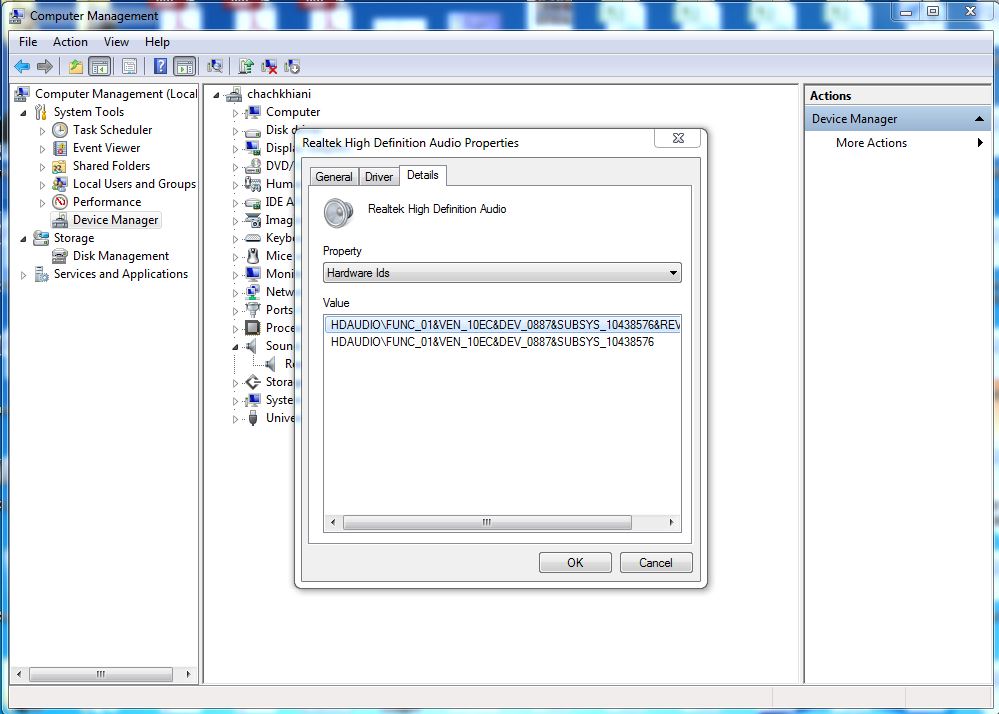Click the speaker icon in Realtek Properties dialog
This screenshot has width=999, height=714.
click(338, 213)
